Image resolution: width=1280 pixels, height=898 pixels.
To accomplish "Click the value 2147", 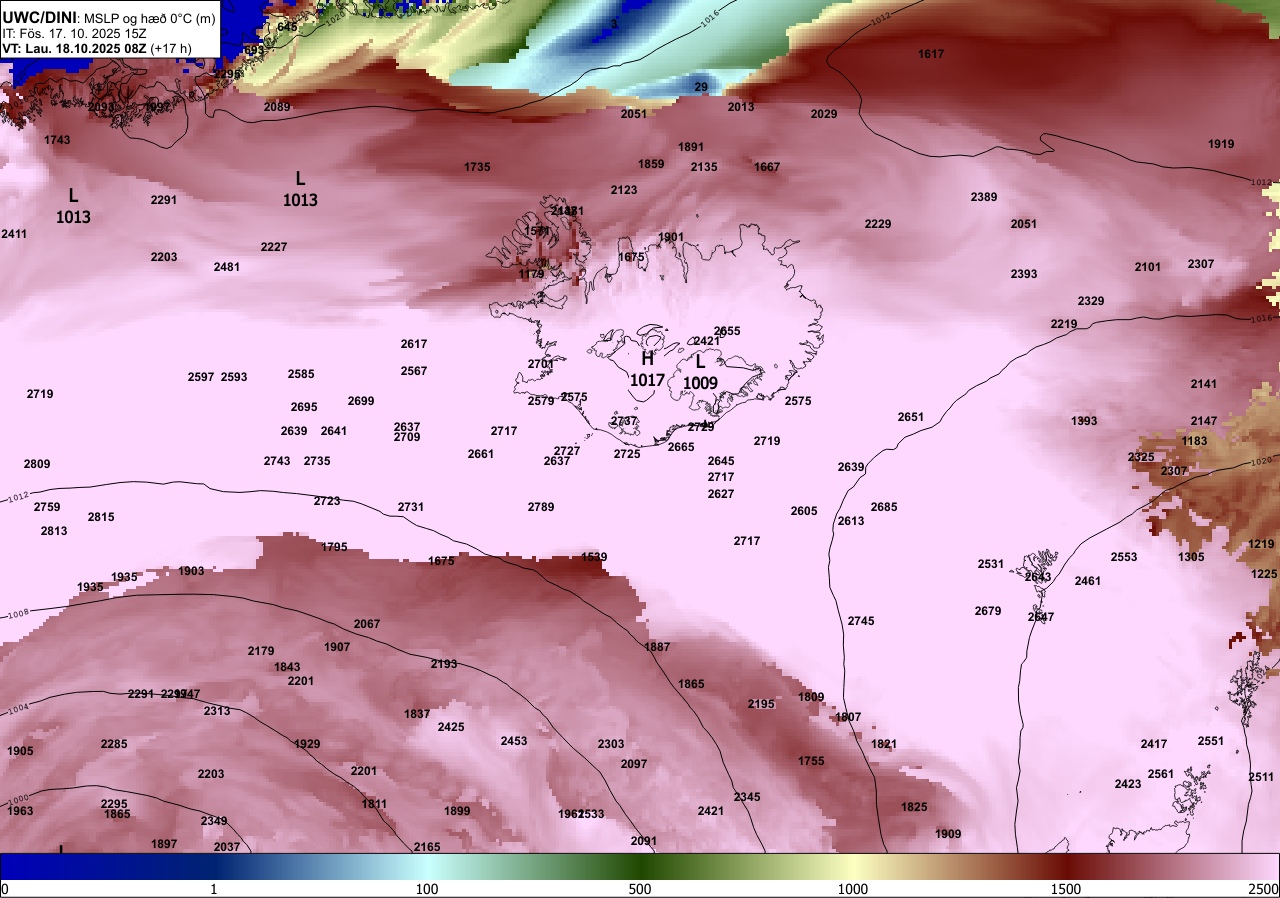I will [1204, 421].
